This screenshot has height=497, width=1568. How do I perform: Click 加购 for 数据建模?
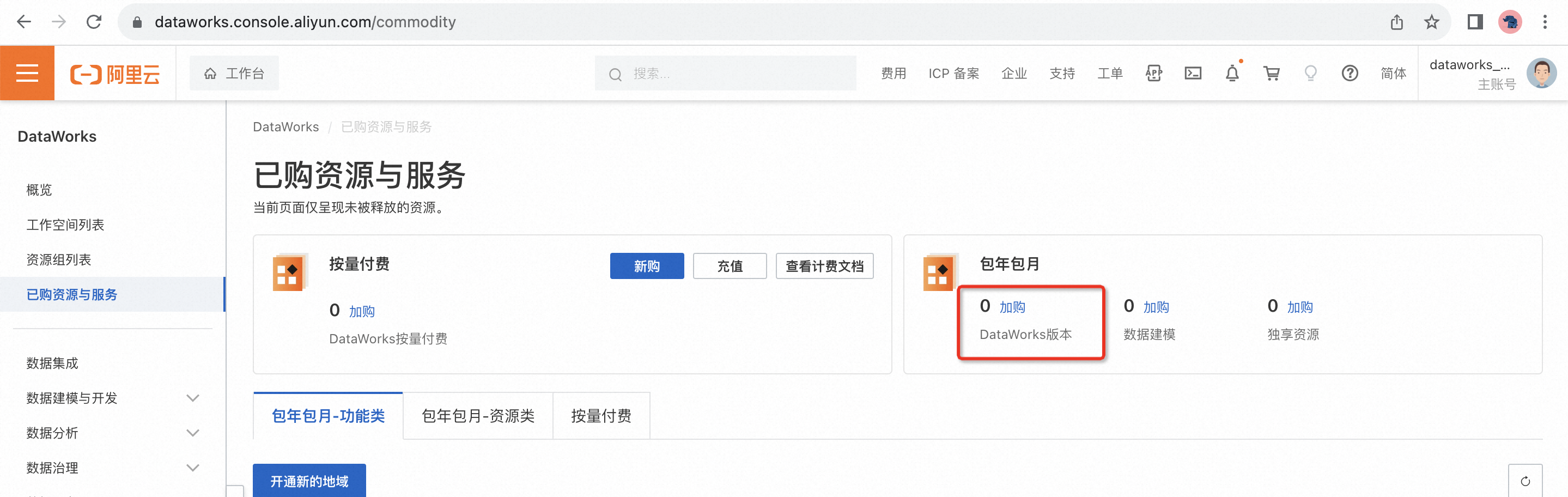pos(1156,307)
